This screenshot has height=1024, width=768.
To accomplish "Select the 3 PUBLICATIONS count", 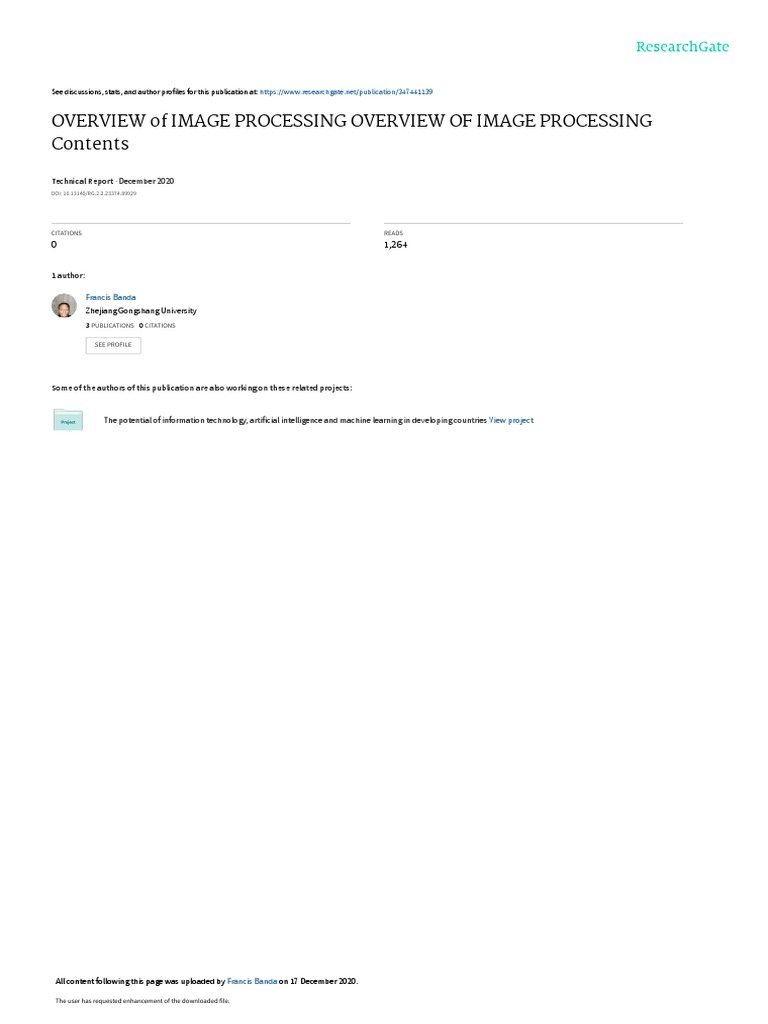I will point(110,325).
